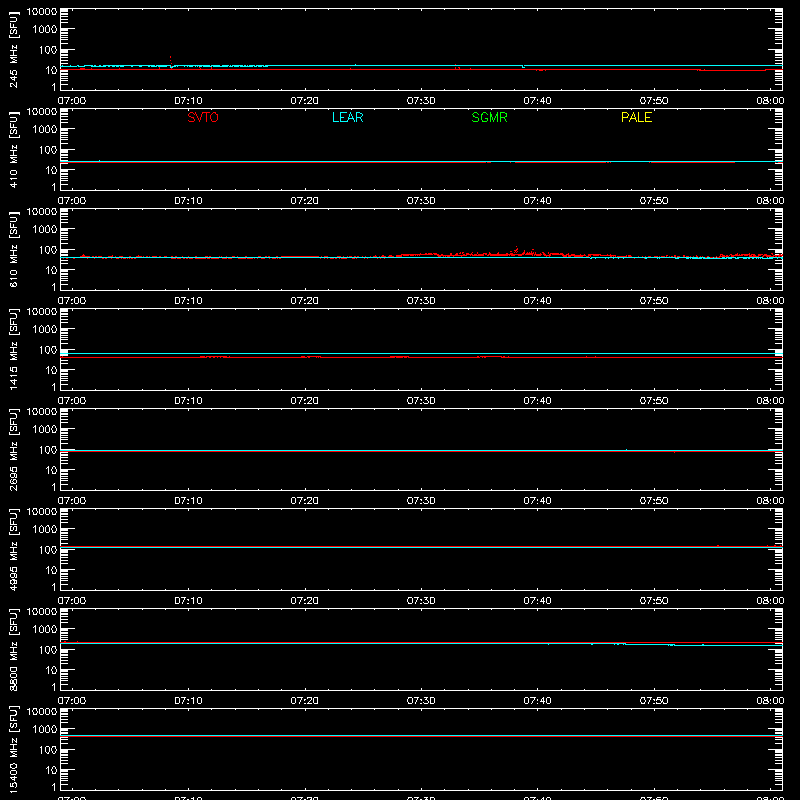Image resolution: width=800 pixels, height=800 pixels.
Task: Click 10000 tick value on 245 MHz axis
Action: coord(42,12)
